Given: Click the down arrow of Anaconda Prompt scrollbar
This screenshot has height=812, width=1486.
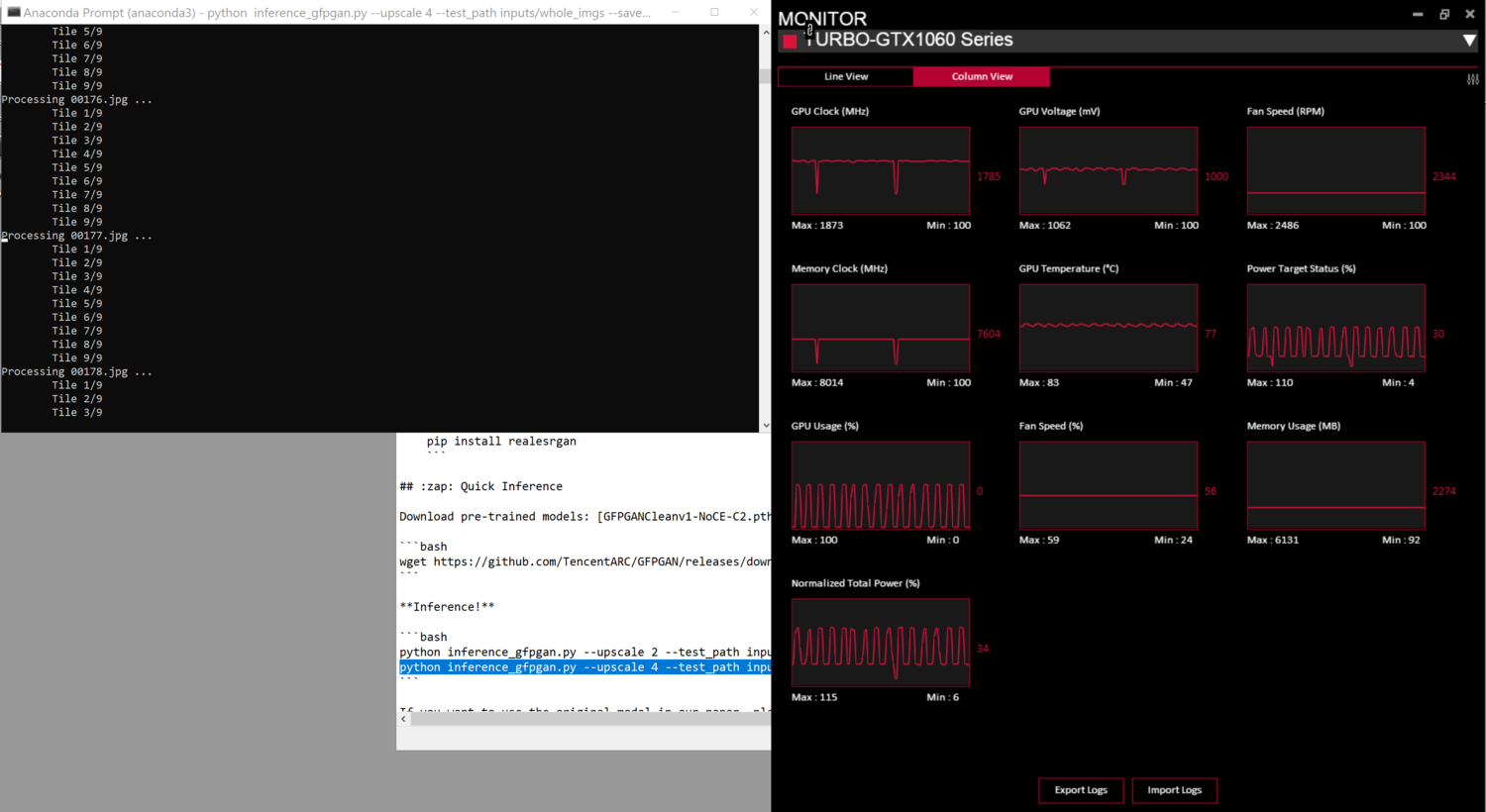Looking at the screenshot, I should pyautogui.click(x=765, y=426).
